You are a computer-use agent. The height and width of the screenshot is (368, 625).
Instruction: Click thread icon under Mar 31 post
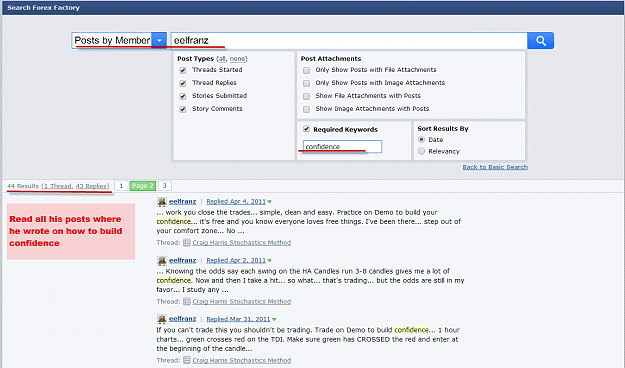point(187,360)
